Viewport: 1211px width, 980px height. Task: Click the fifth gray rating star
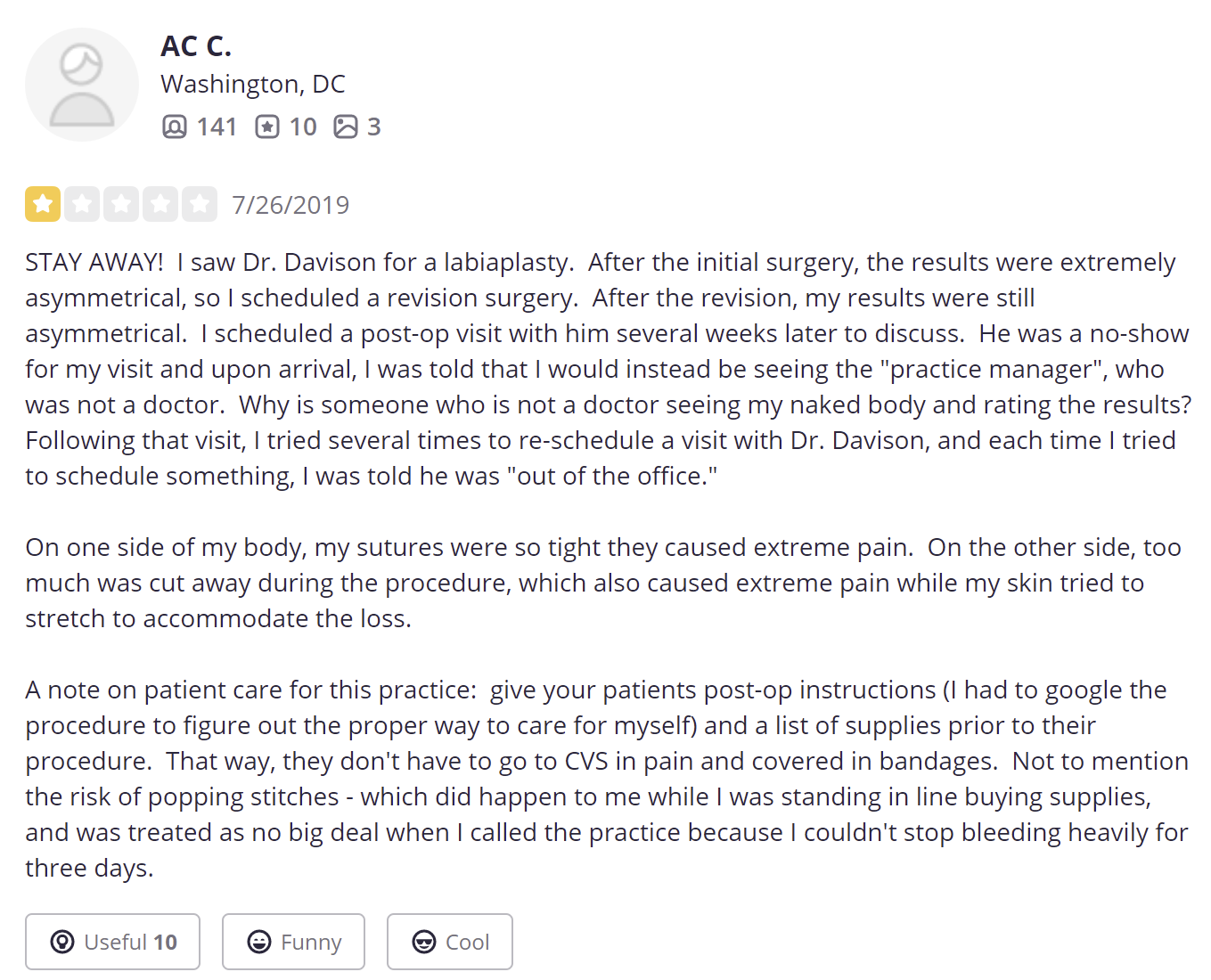coord(200,204)
